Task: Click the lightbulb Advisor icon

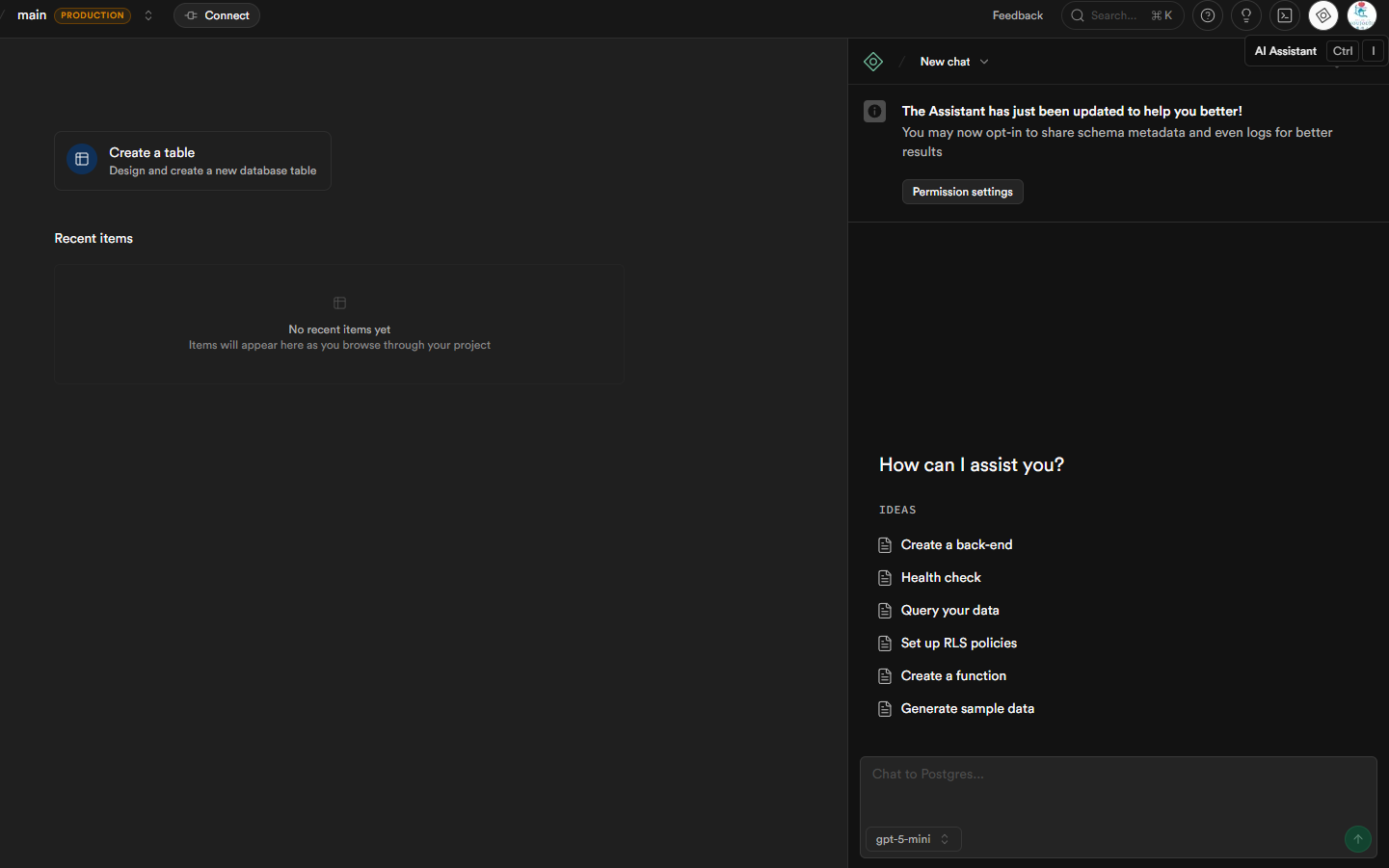Action: [1245, 15]
